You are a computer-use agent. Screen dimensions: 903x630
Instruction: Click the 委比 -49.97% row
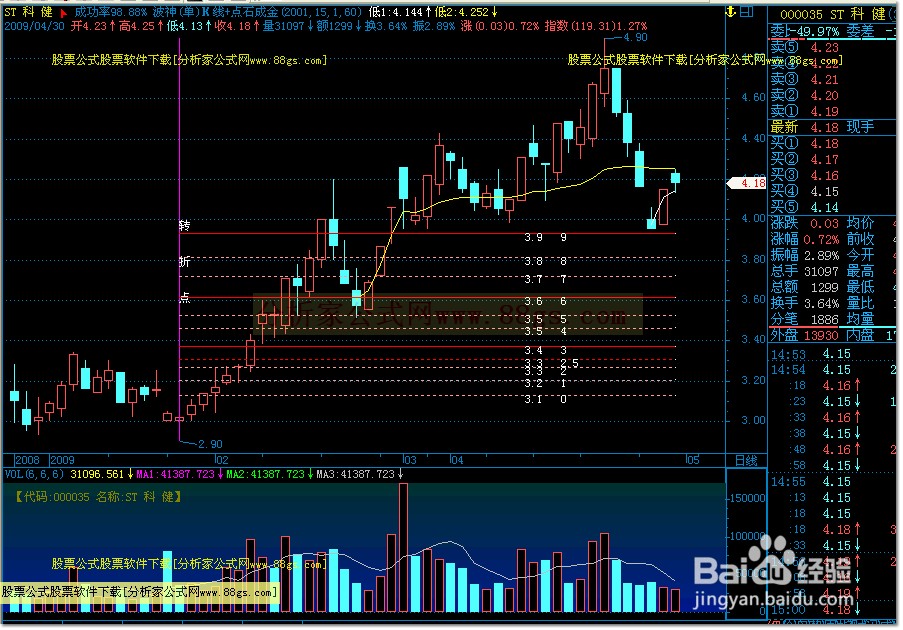(x=804, y=32)
